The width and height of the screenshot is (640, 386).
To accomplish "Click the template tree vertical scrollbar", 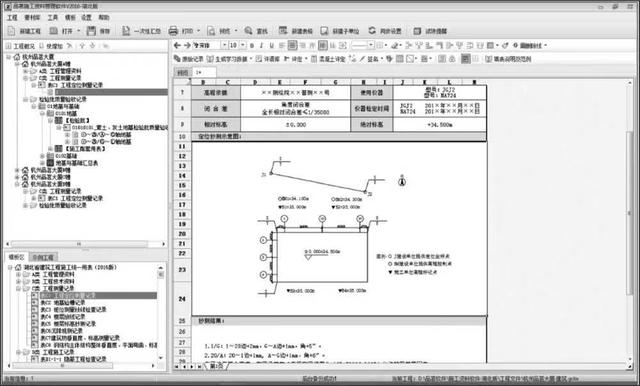I will tap(160, 275).
